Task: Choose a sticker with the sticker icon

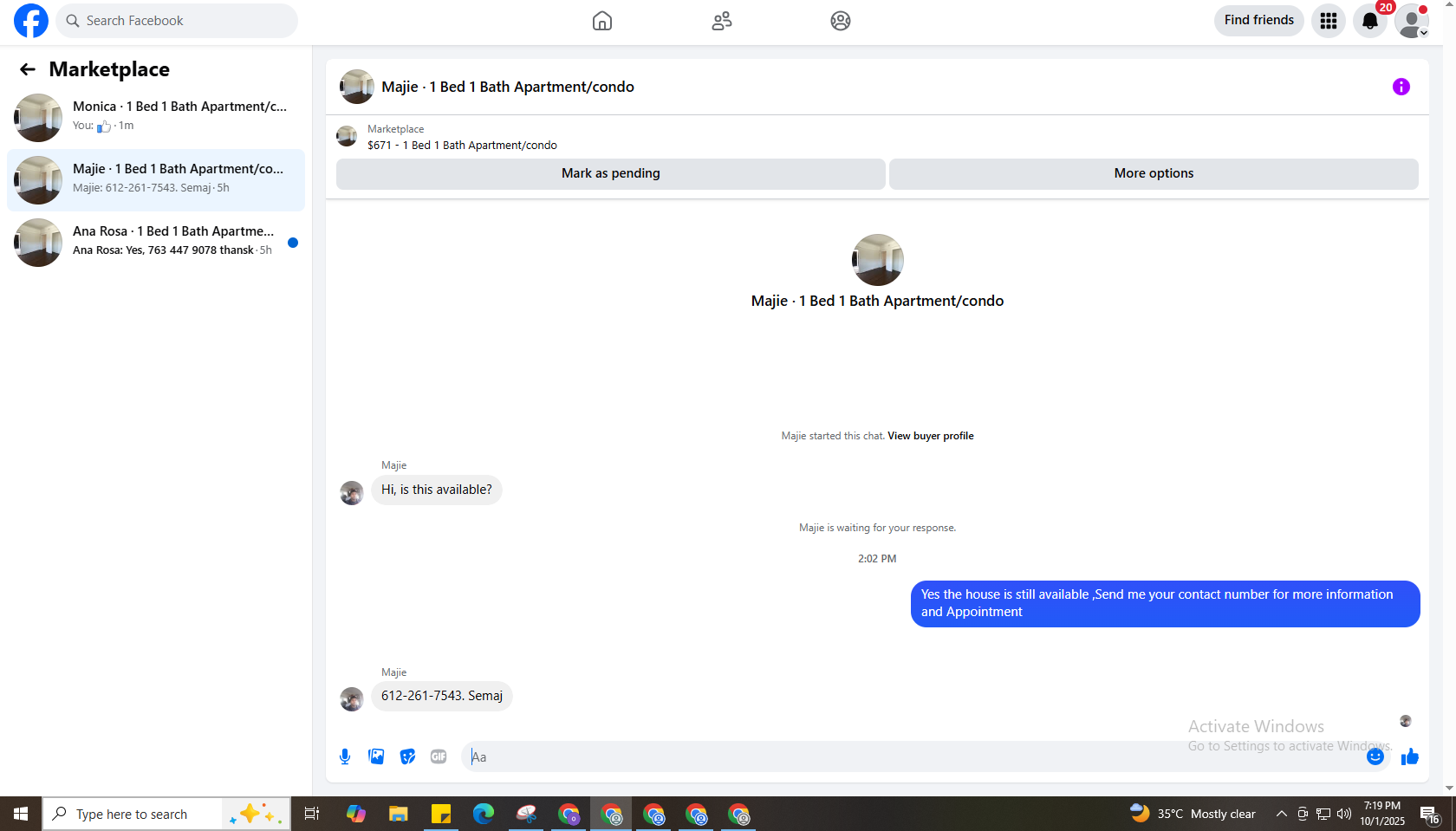Action: 407,756
